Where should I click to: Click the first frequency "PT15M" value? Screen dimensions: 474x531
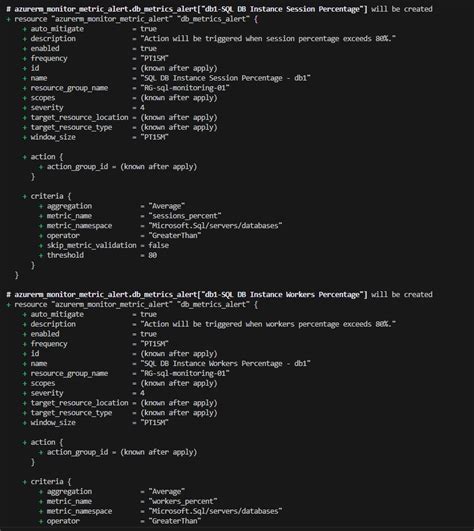tap(154, 59)
